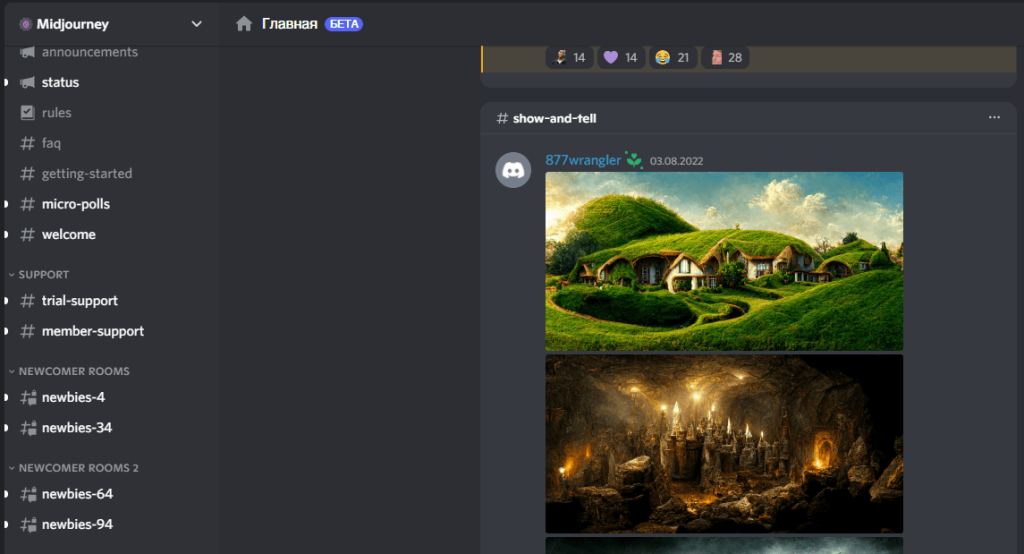Collapse the SUPPORT category

tap(43, 274)
